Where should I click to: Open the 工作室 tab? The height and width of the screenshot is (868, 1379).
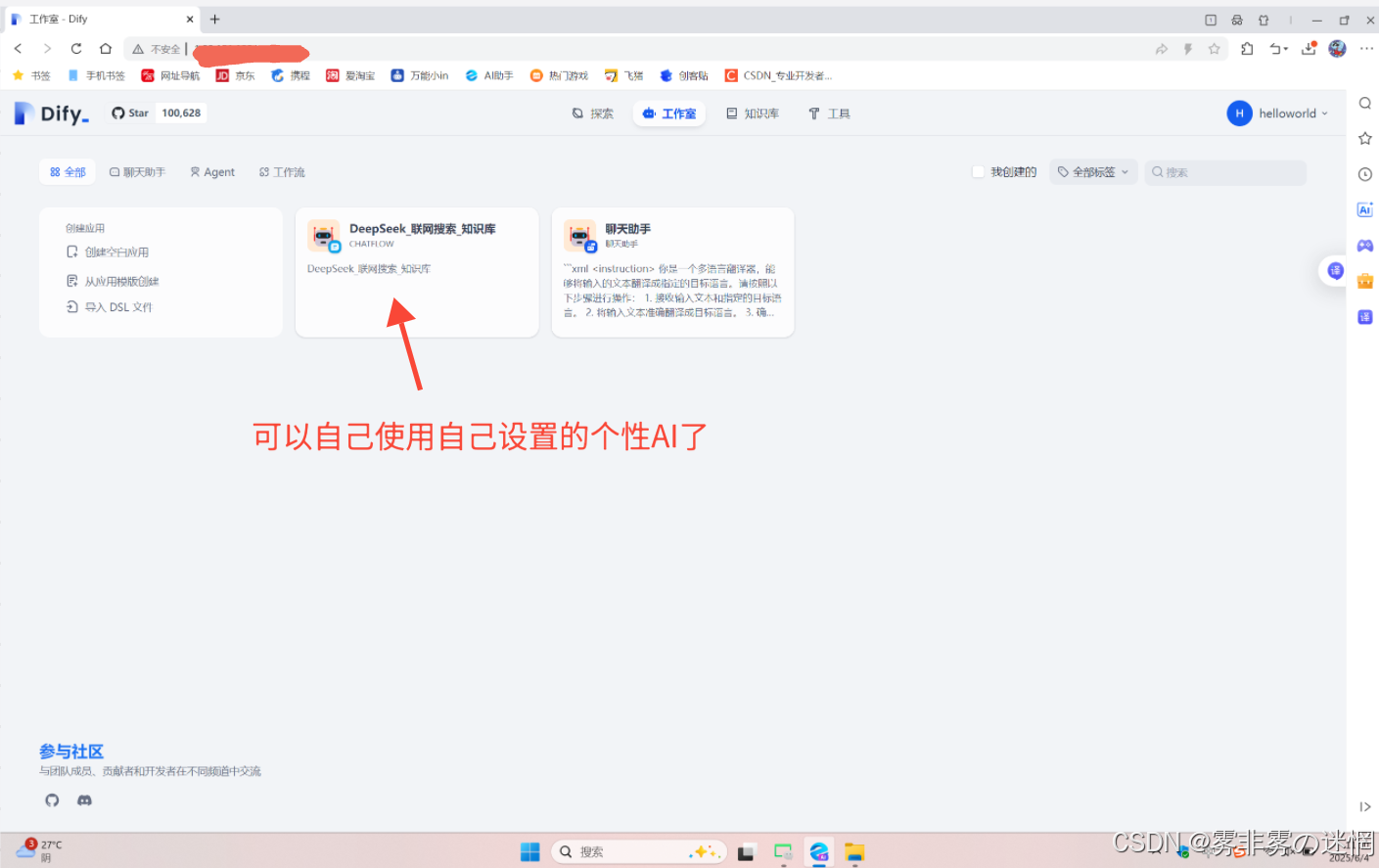click(669, 114)
